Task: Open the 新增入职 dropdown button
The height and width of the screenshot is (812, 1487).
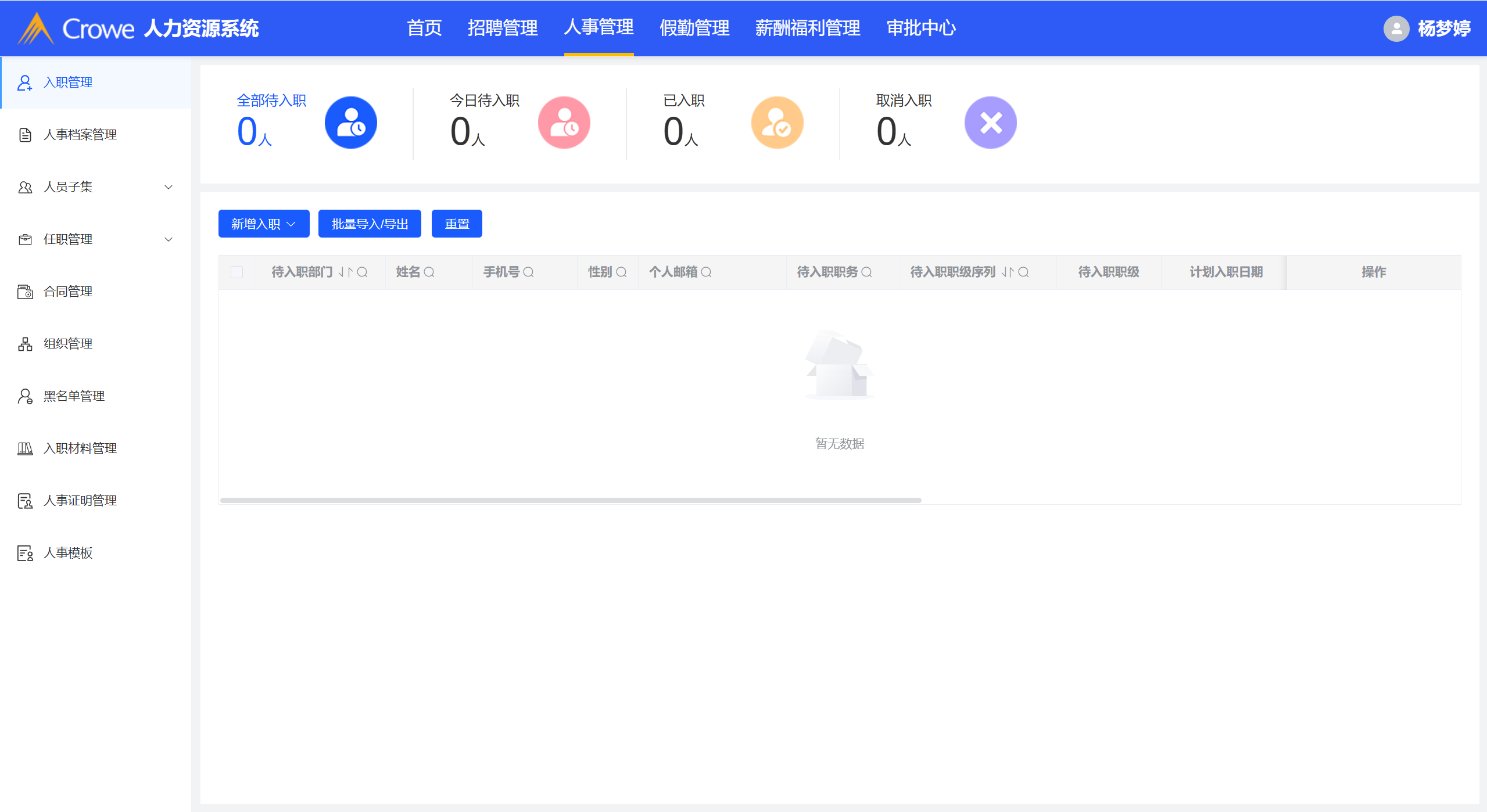Action: pyautogui.click(x=264, y=224)
